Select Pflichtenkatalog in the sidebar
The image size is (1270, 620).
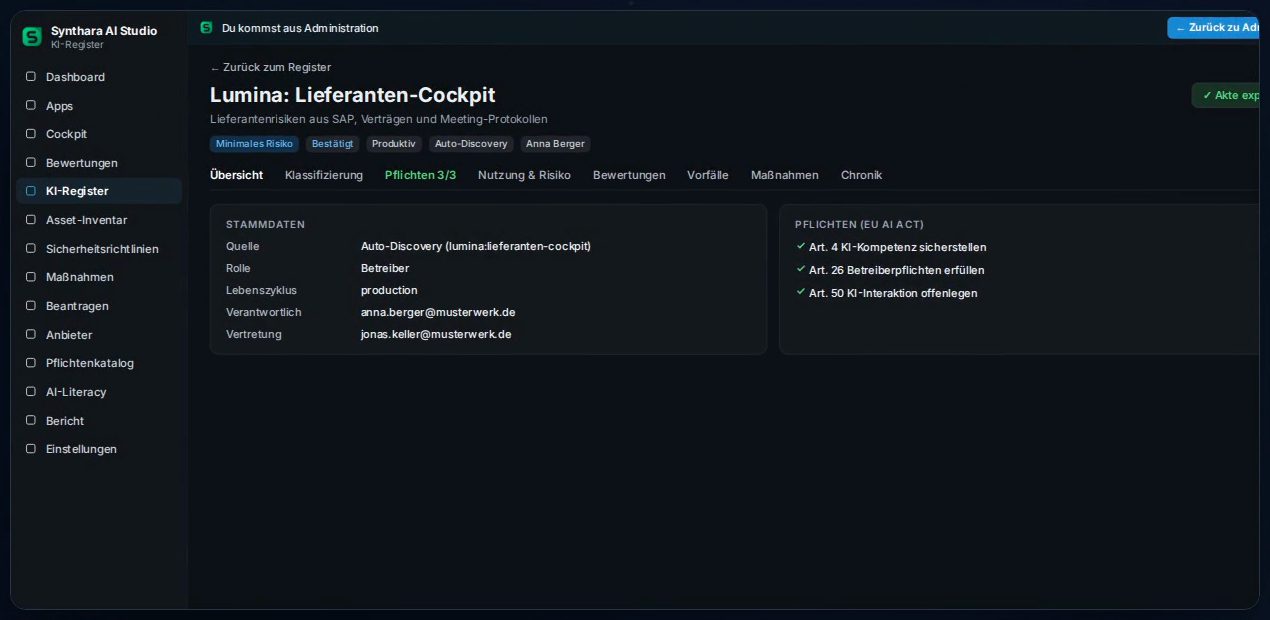coord(98,363)
